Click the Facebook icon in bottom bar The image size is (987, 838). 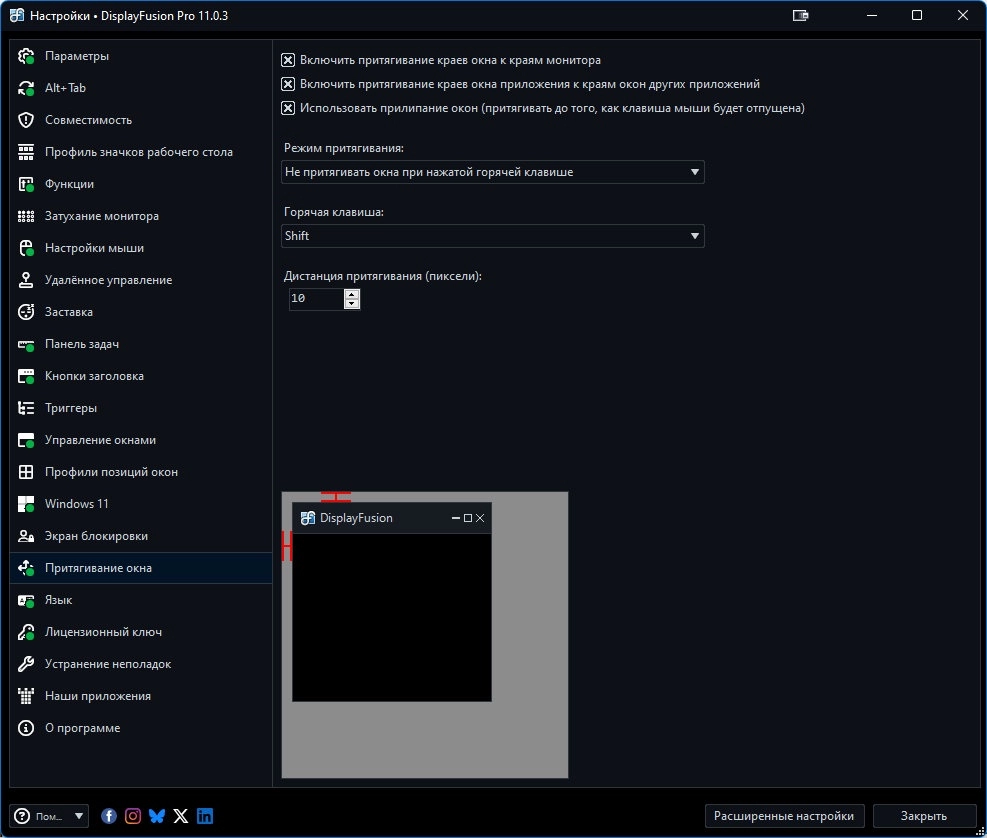110,816
